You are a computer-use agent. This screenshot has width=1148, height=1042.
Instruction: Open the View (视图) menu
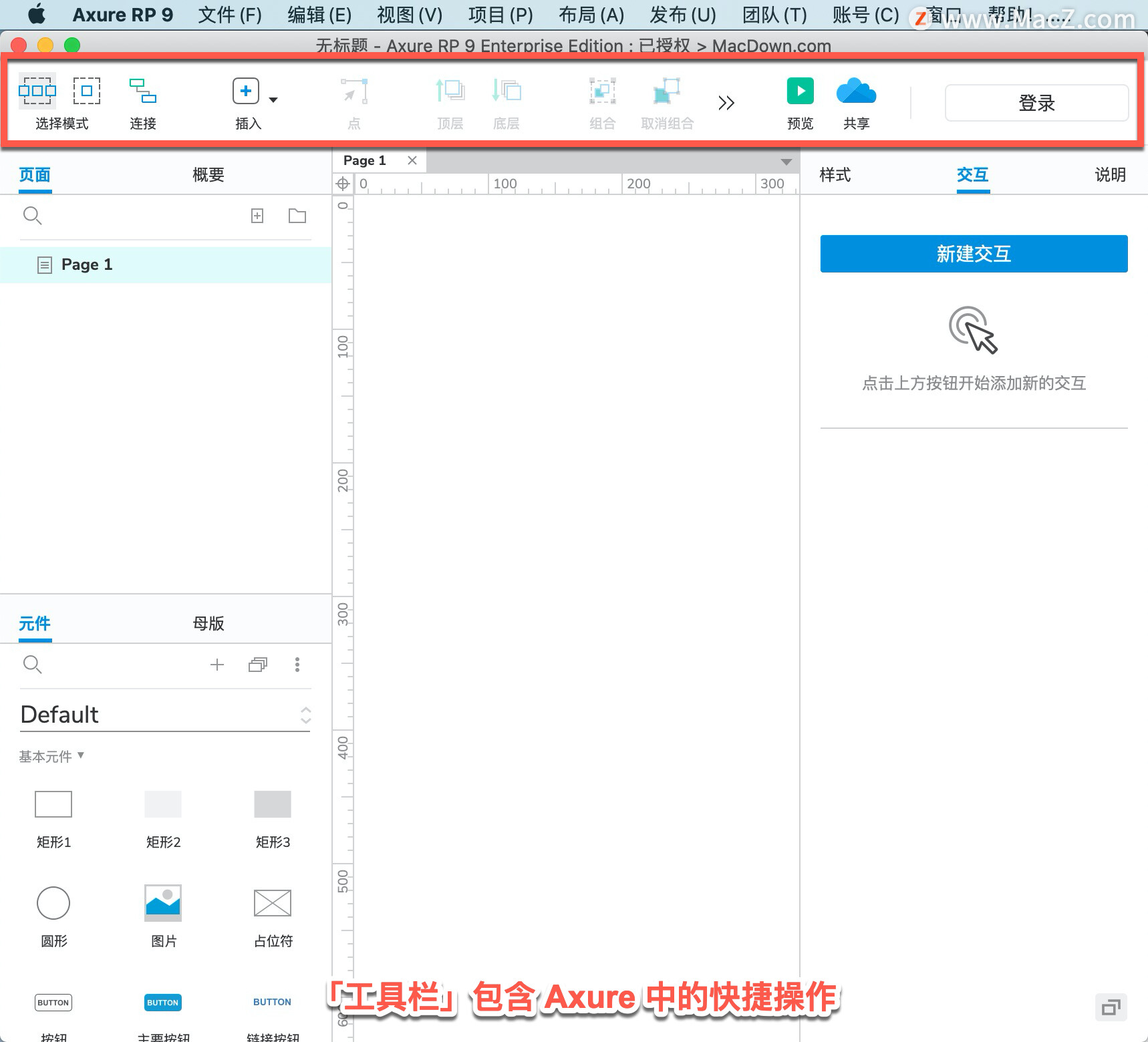coord(410,15)
